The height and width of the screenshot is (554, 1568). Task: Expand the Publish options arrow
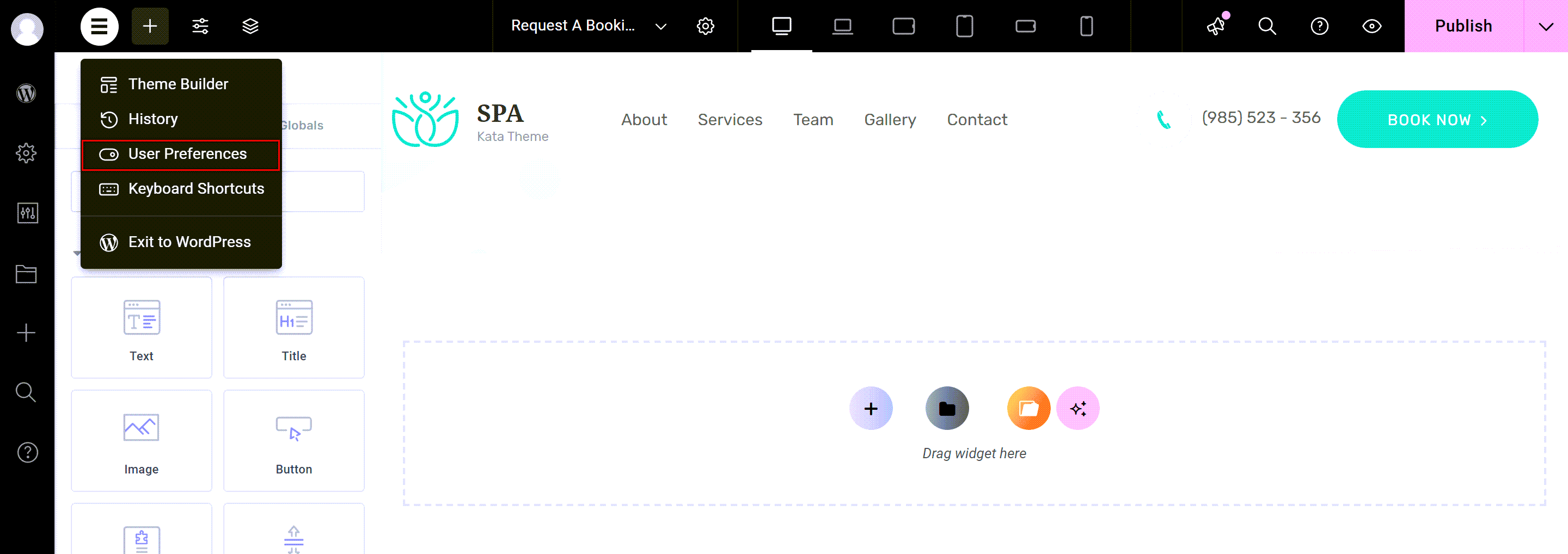tap(1545, 26)
